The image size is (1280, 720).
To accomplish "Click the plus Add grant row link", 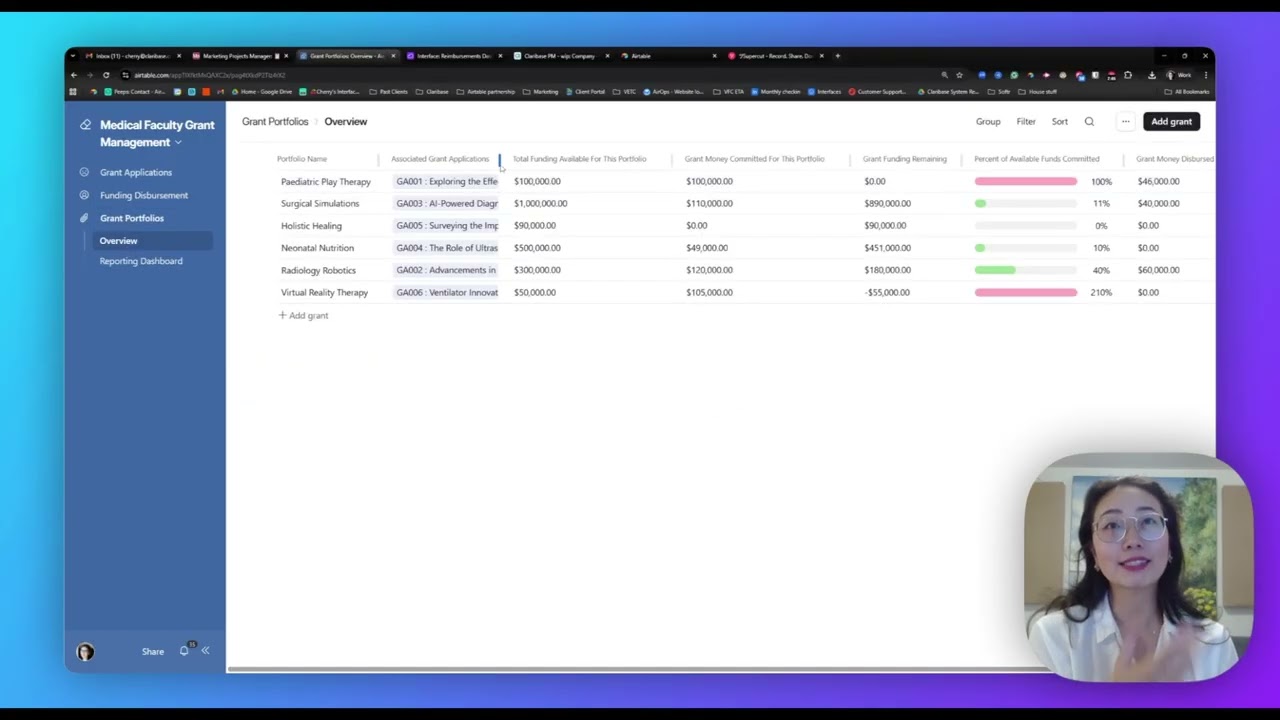I will point(304,315).
